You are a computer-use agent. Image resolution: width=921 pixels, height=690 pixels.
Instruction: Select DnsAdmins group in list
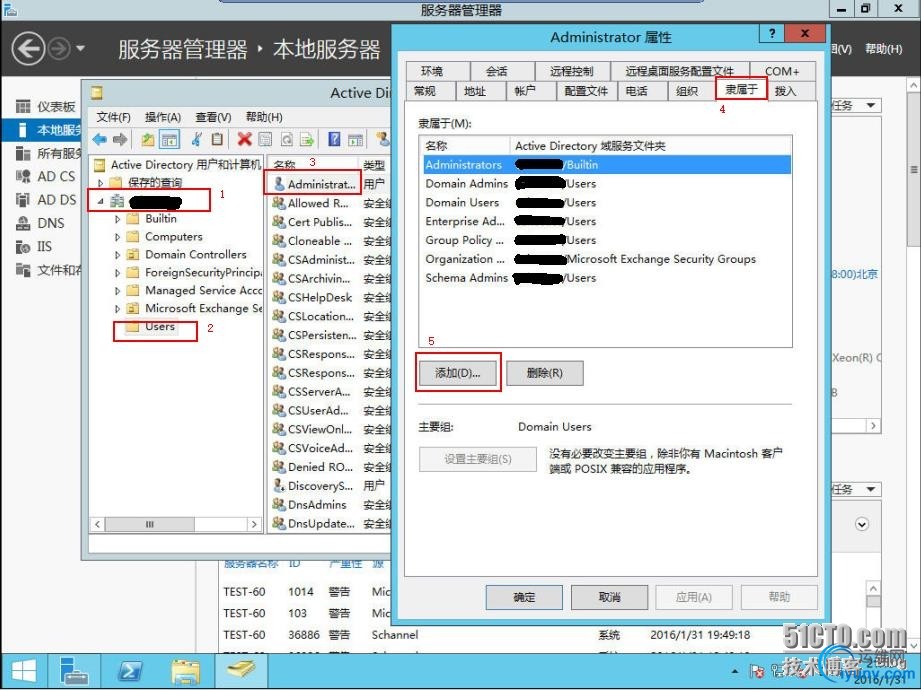(310, 504)
